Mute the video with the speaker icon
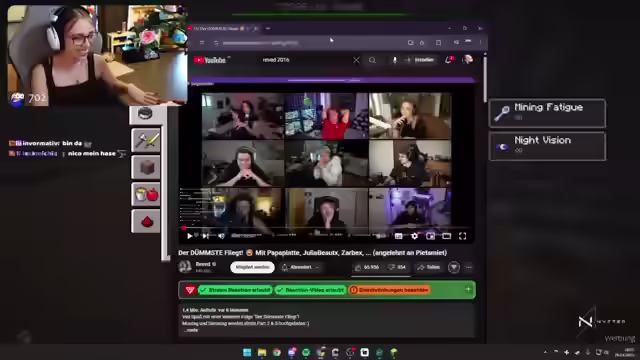The height and width of the screenshot is (360, 640). click(221, 236)
